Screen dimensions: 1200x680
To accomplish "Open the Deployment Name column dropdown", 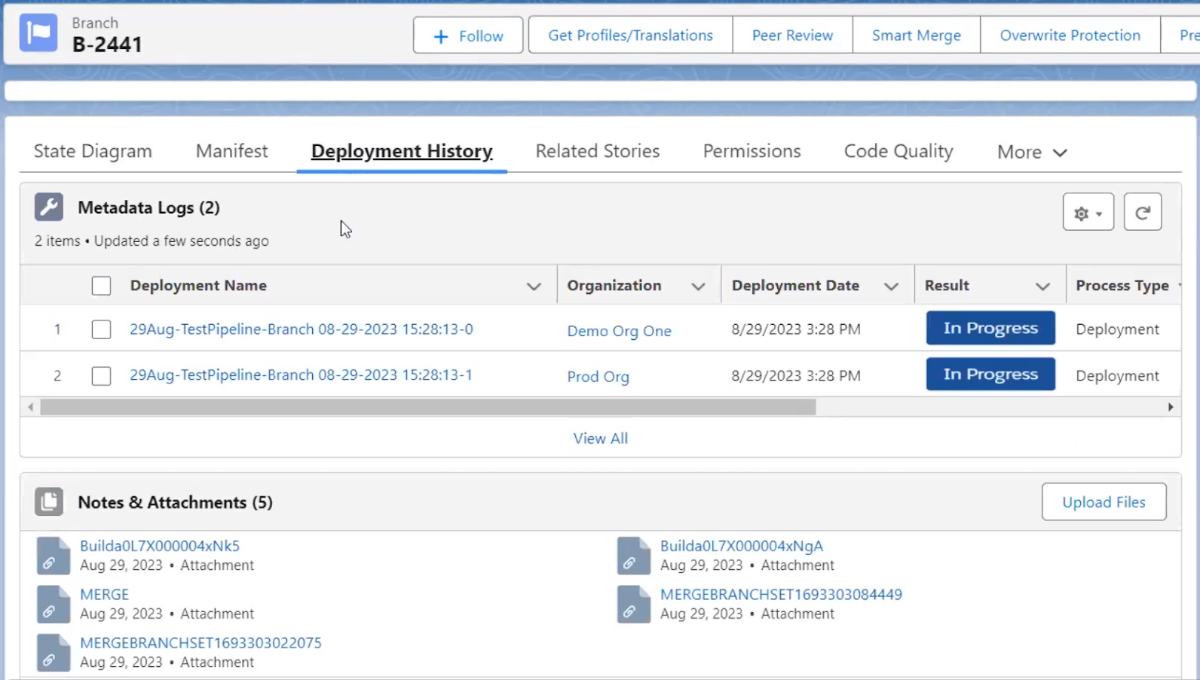I will [534, 287].
